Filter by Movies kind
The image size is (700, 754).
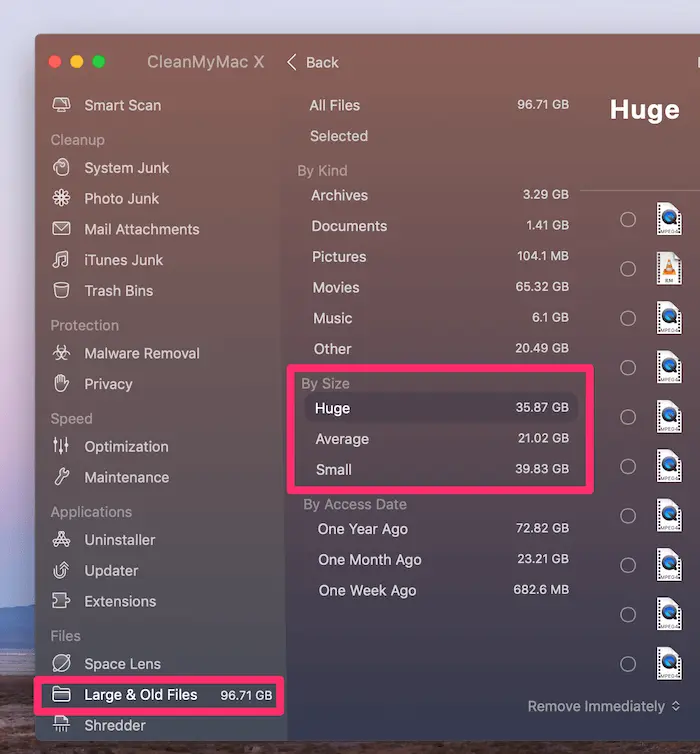coord(335,287)
